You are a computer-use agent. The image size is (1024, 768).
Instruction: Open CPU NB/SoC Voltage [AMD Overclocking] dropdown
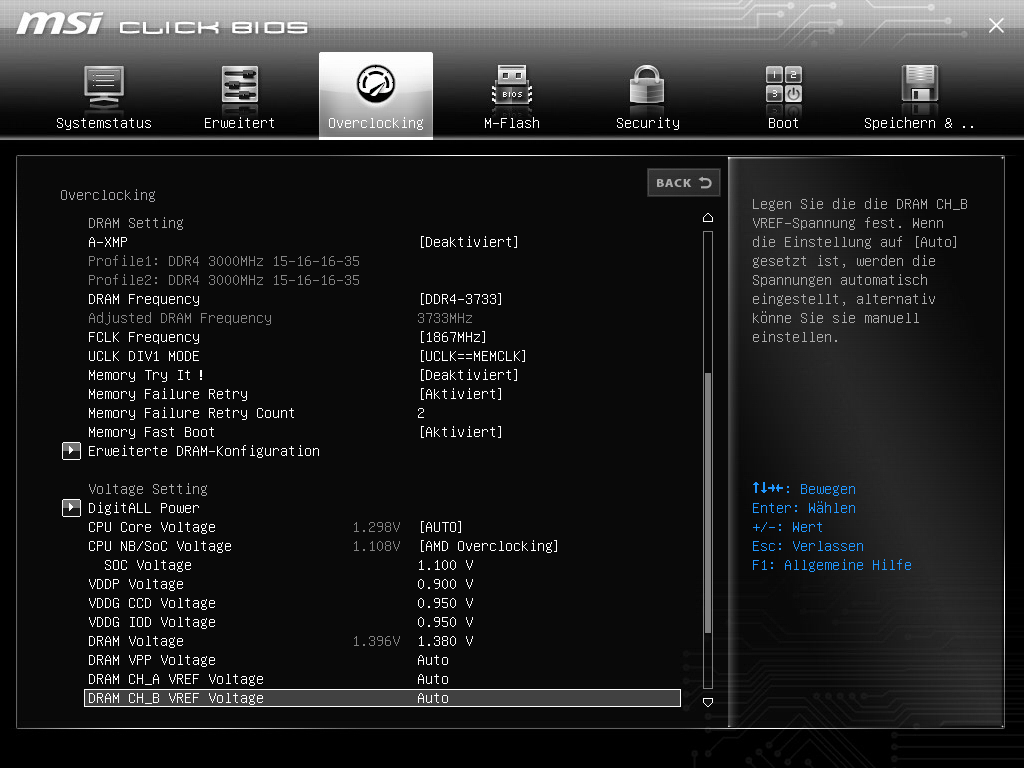click(488, 546)
